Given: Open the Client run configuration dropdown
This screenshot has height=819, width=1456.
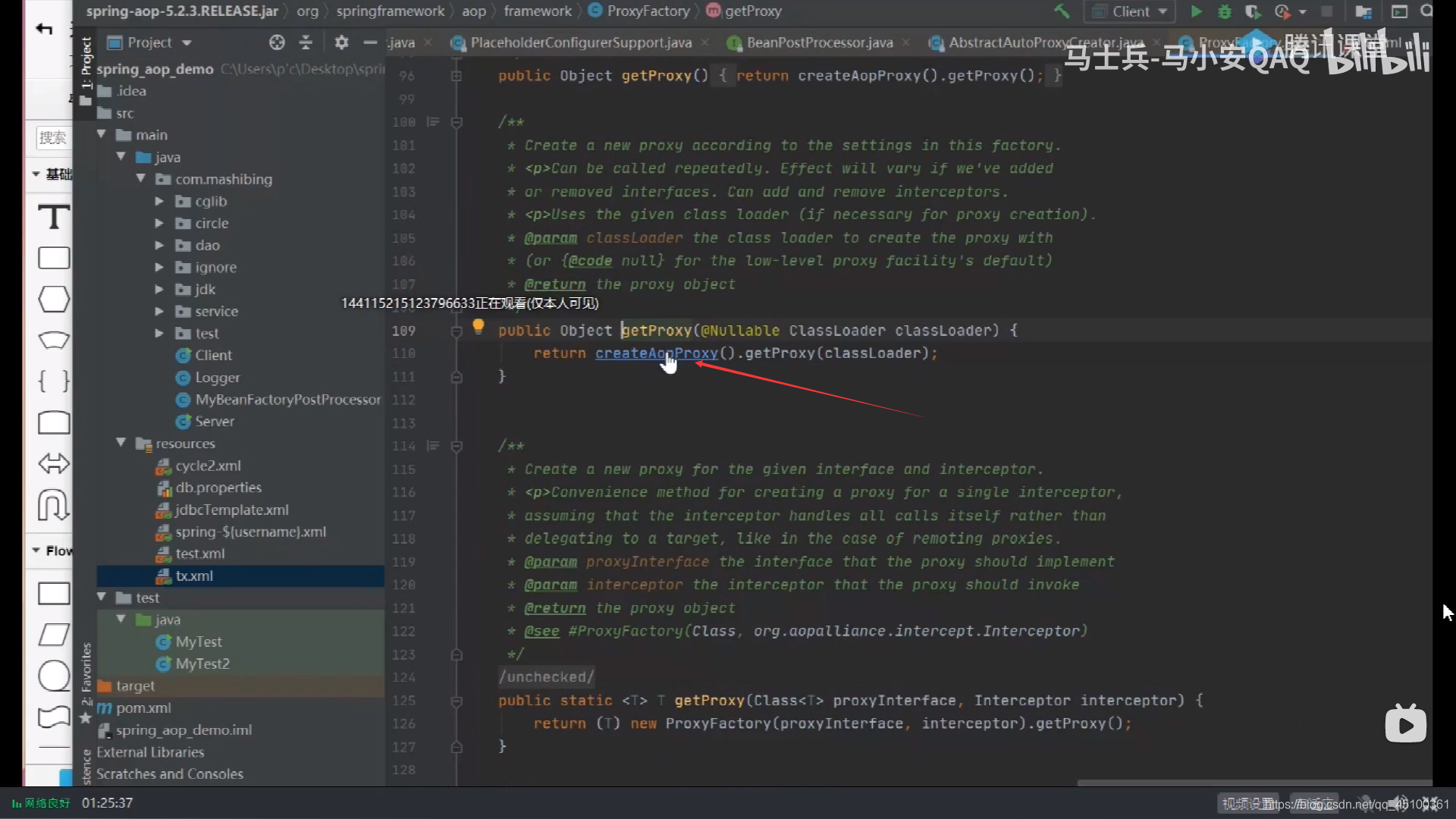Looking at the screenshot, I should pyautogui.click(x=1131, y=11).
